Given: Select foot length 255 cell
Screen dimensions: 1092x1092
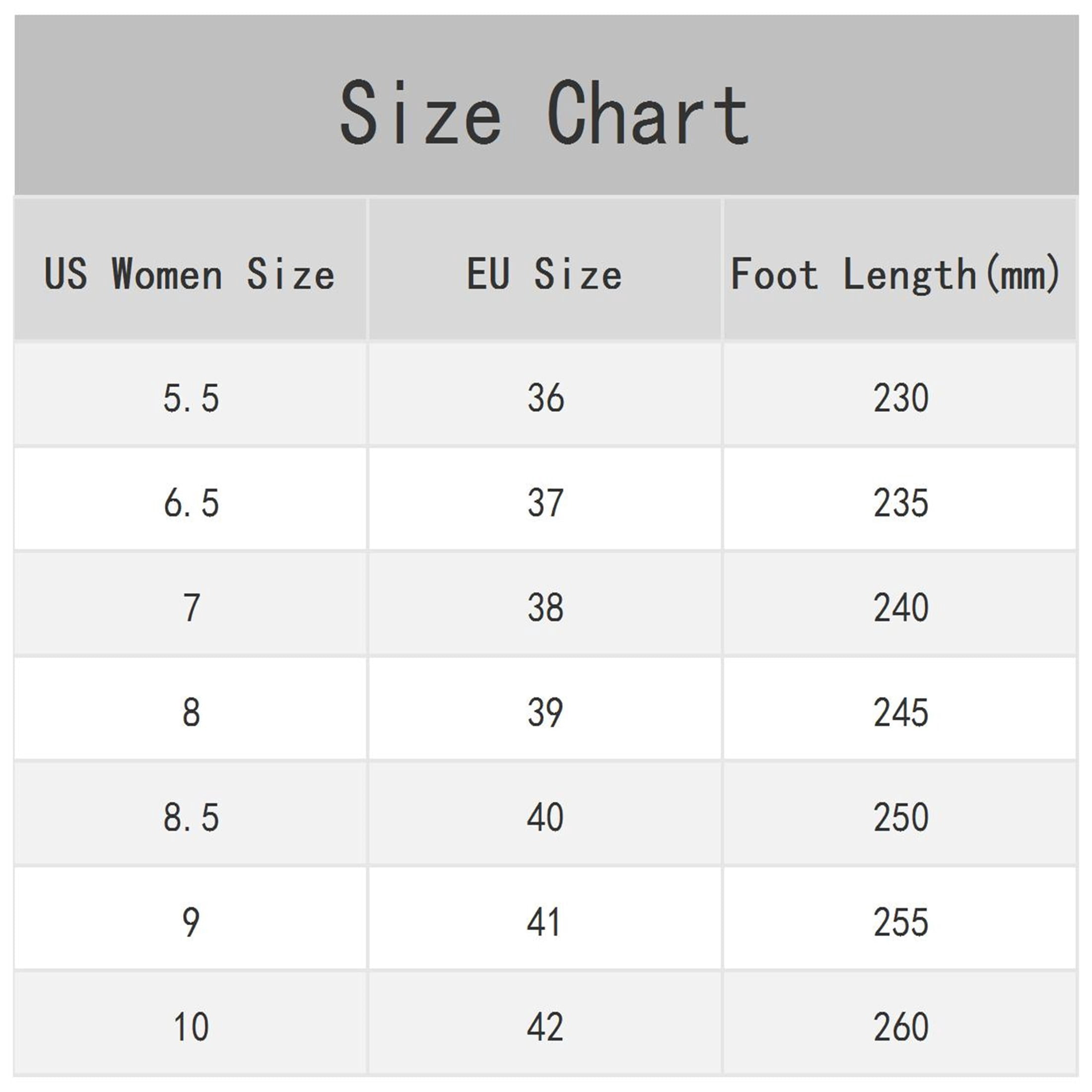Looking at the screenshot, I should (x=900, y=918).
